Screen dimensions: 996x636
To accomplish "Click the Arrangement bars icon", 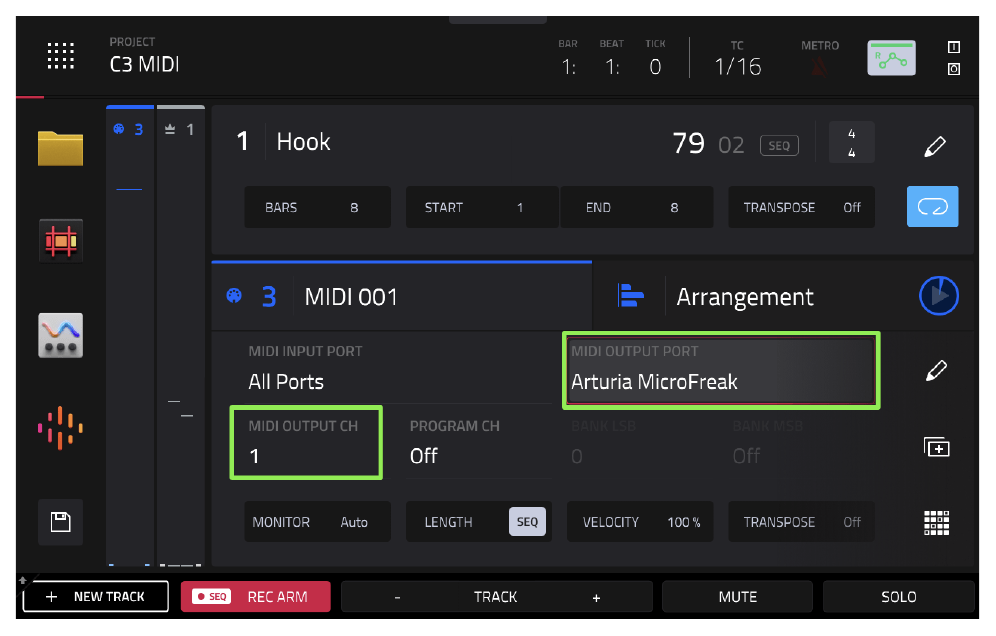I will [x=630, y=296].
